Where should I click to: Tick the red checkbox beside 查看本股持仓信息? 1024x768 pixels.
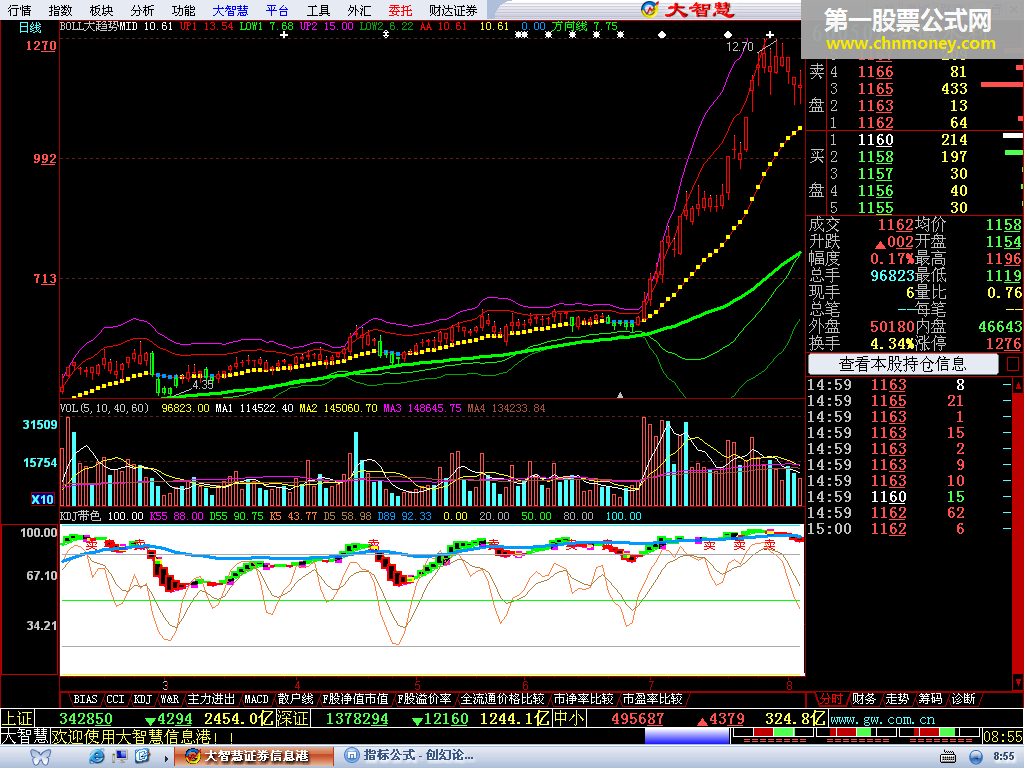pos(1013,364)
